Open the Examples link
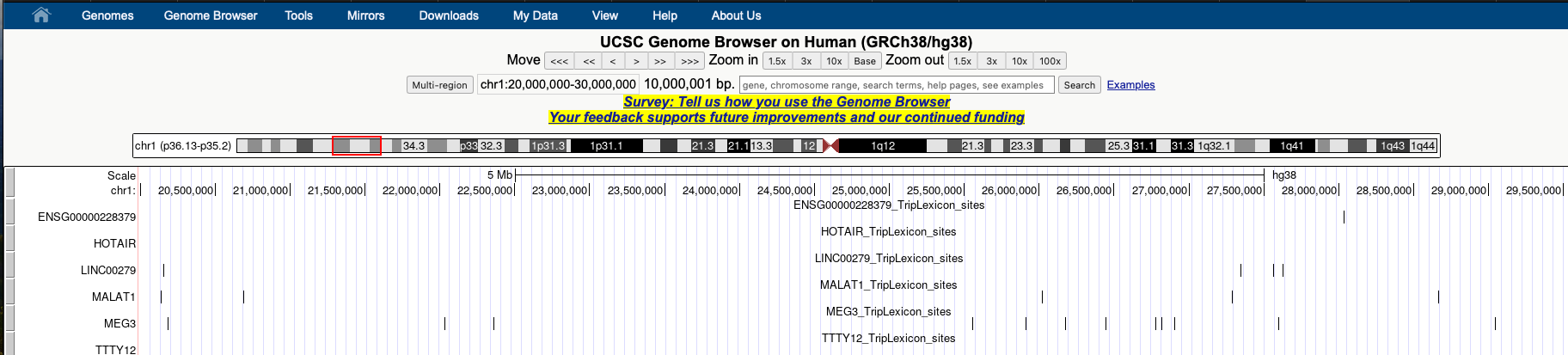 point(1130,85)
